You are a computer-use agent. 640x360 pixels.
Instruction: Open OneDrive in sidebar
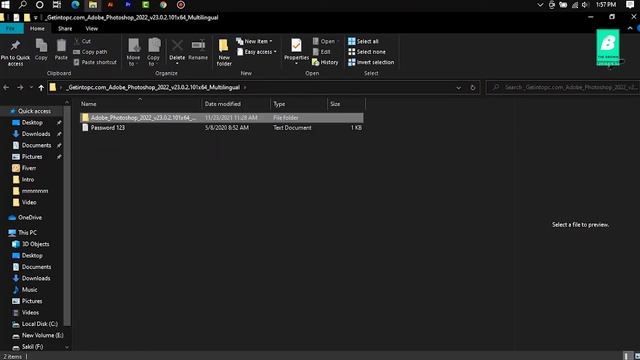click(30, 218)
